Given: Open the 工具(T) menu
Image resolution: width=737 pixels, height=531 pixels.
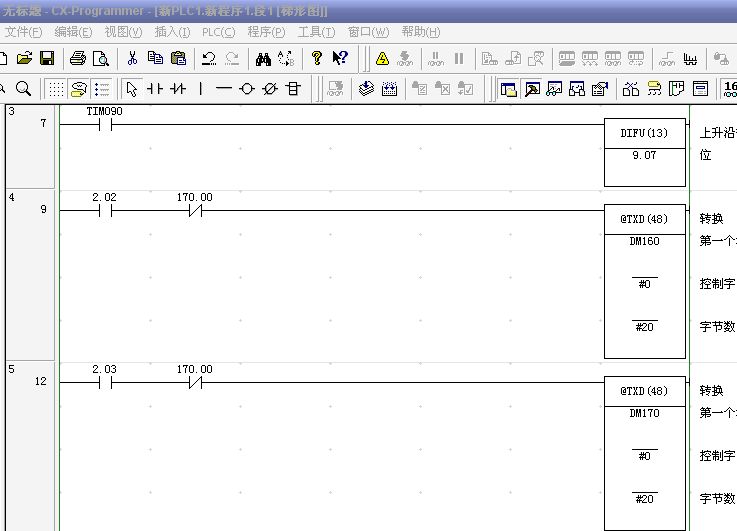Looking at the screenshot, I should [x=316, y=32].
